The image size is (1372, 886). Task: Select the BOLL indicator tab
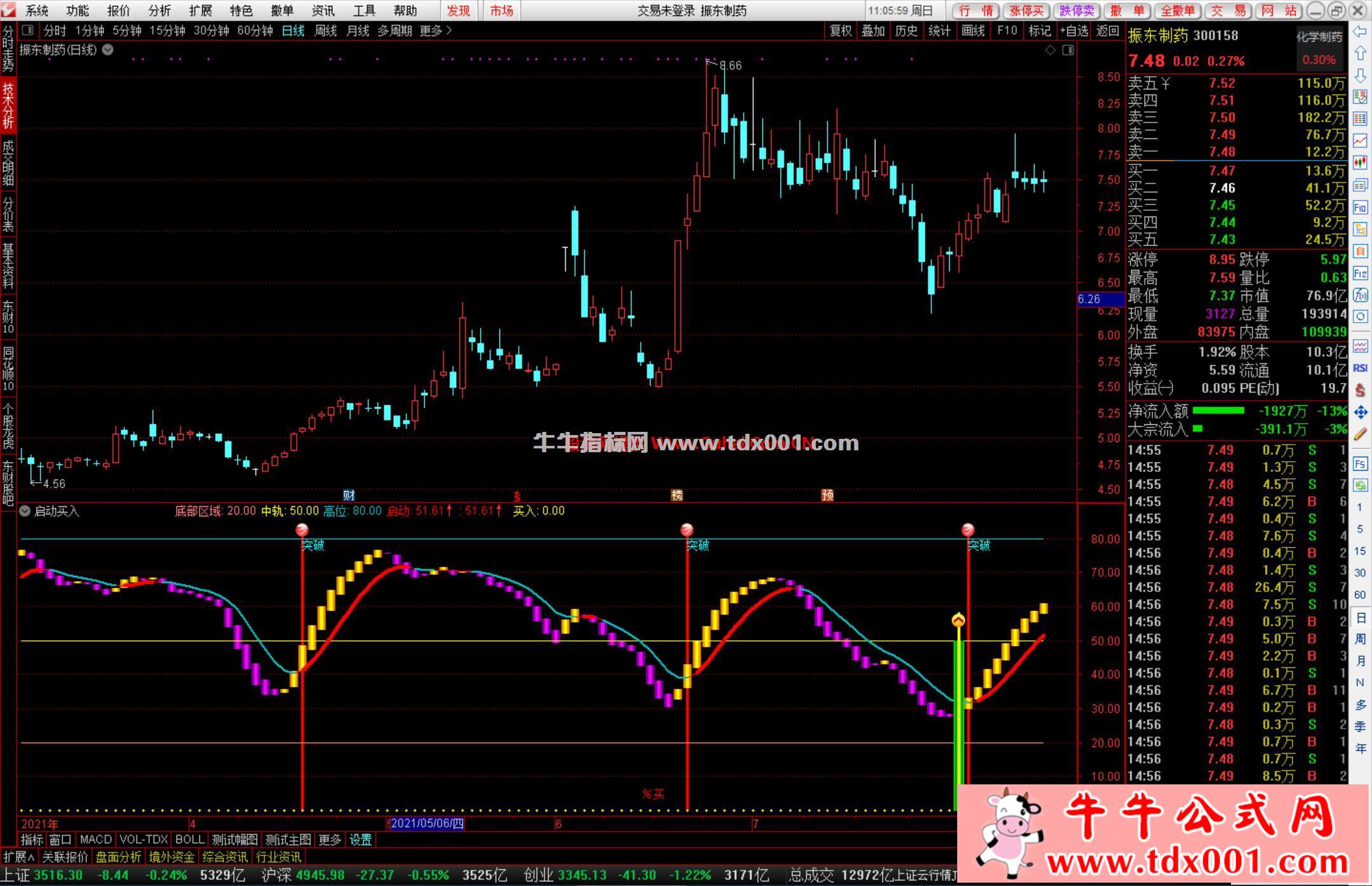[189, 840]
